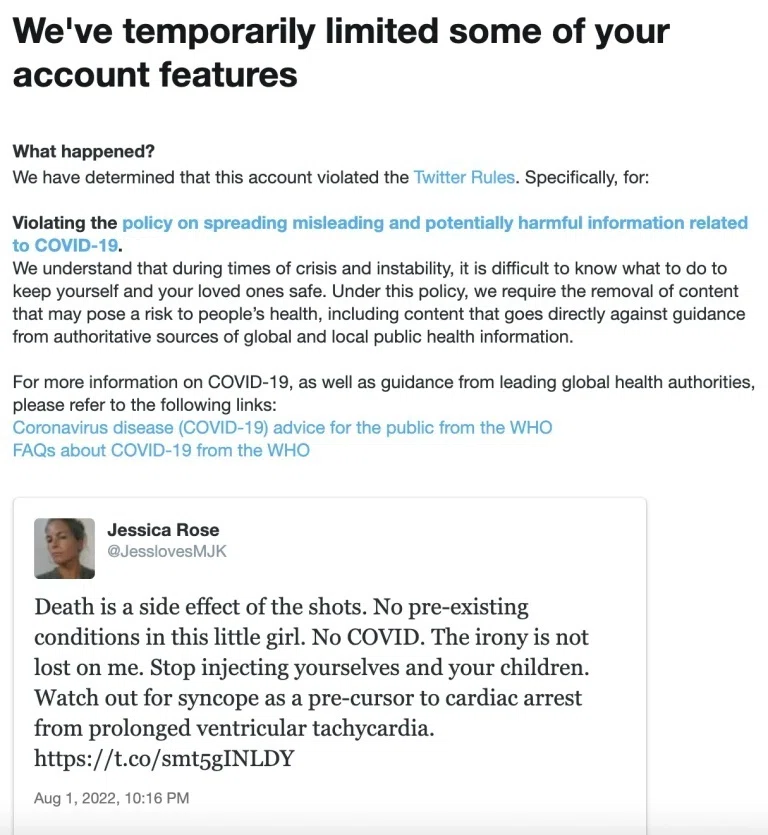768x835 pixels.
Task: Click the "please refer to the following links" line
Action: pyautogui.click(x=144, y=405)
